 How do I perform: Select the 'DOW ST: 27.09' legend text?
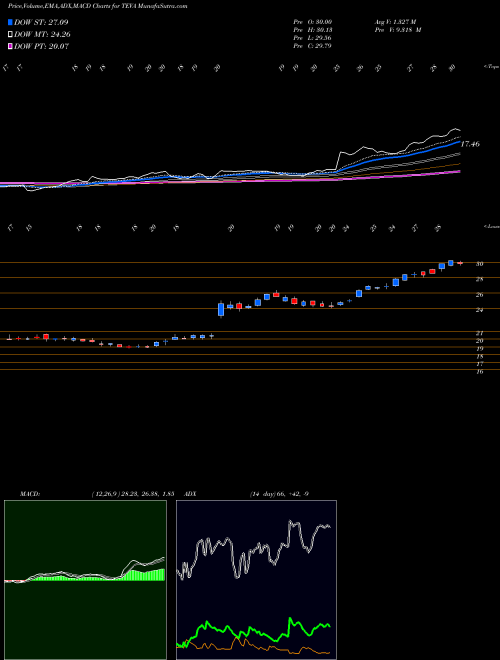coord(41,22)
